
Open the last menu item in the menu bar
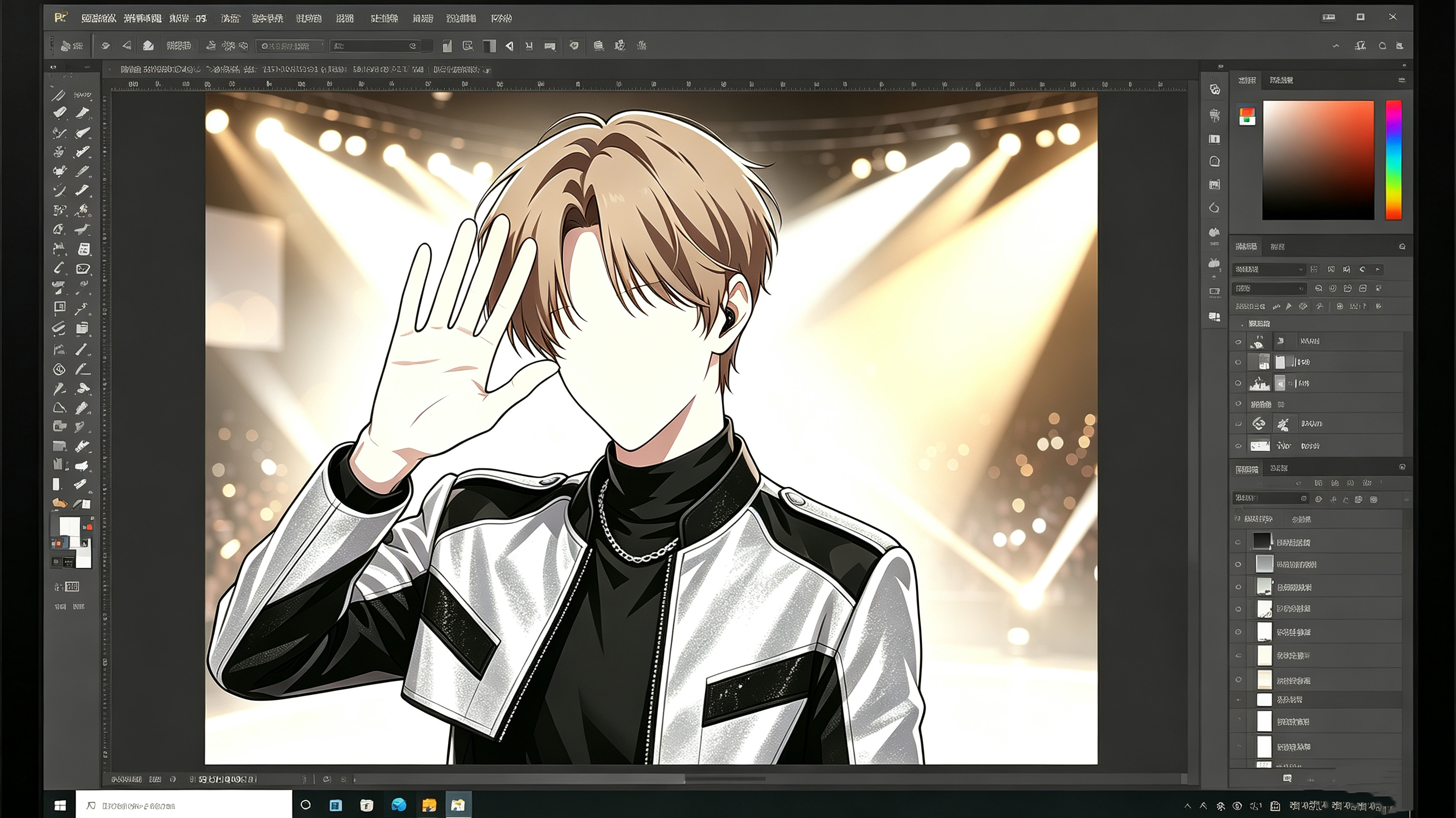click(x=502, y=18)
